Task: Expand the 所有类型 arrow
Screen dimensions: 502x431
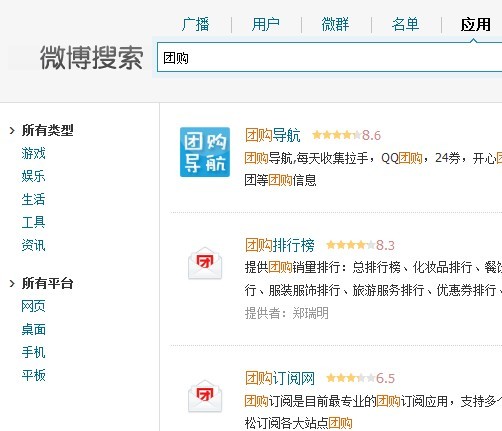Action: point(12,130)
